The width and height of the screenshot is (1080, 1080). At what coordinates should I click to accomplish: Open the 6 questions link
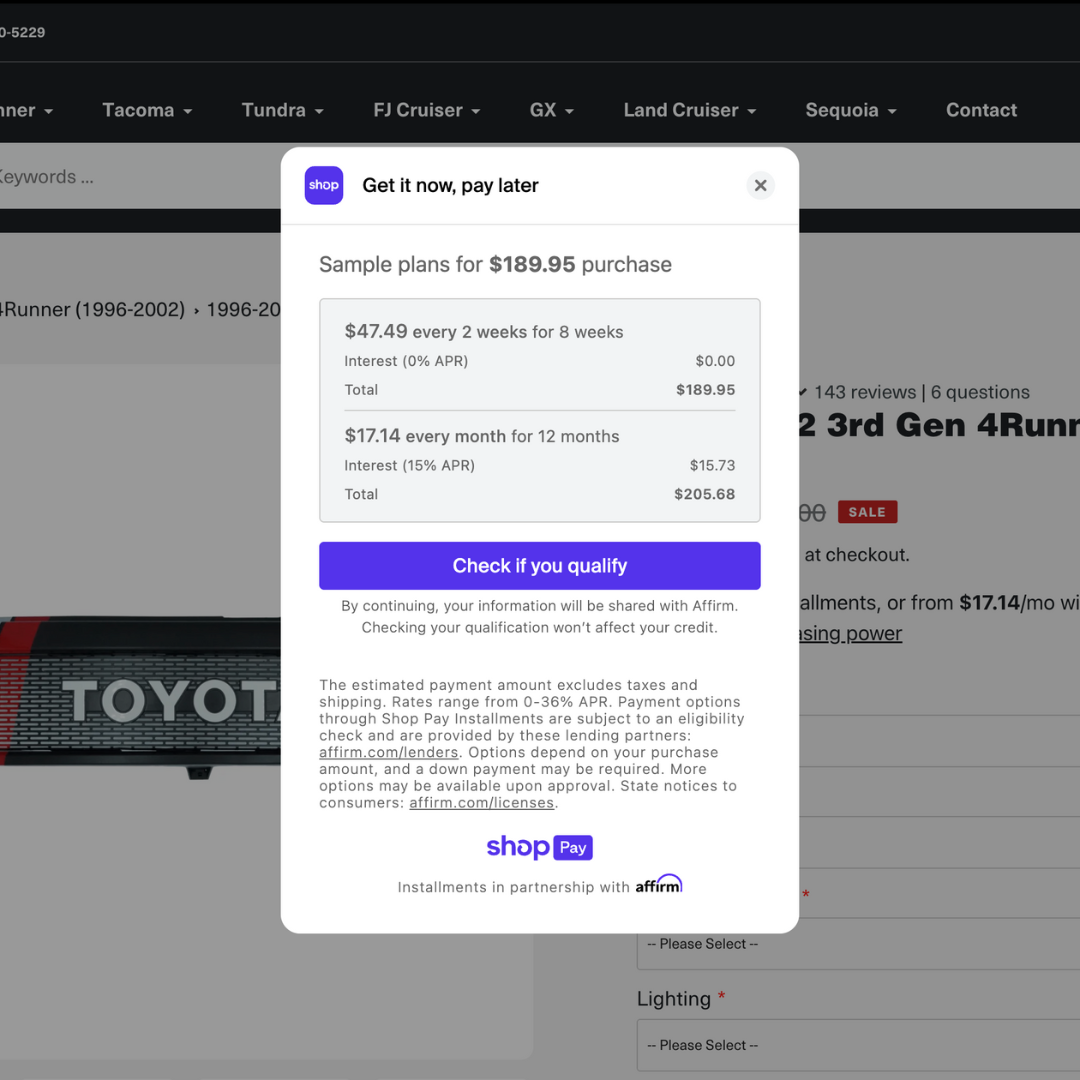point(980,392)
